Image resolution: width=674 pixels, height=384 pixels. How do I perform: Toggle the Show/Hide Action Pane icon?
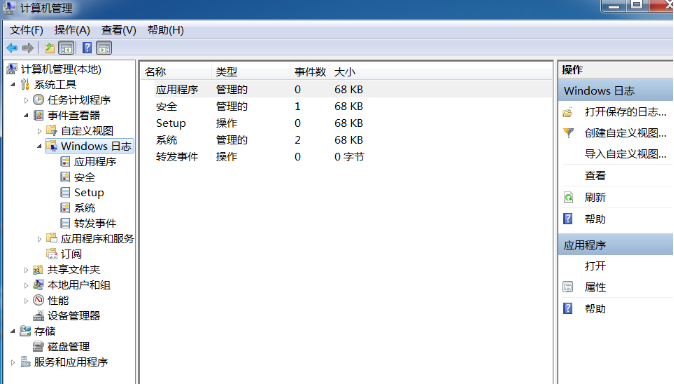coord(104,48)
